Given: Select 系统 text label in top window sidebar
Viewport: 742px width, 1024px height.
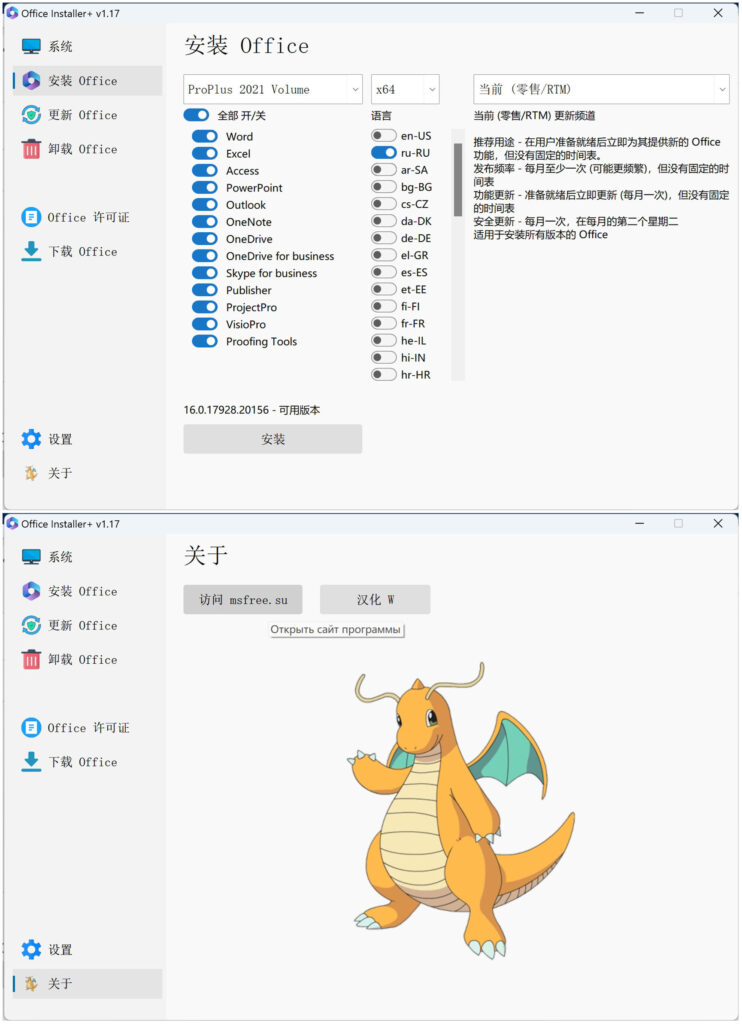Looking at the screenshot, I should click(x=60, y=46).
